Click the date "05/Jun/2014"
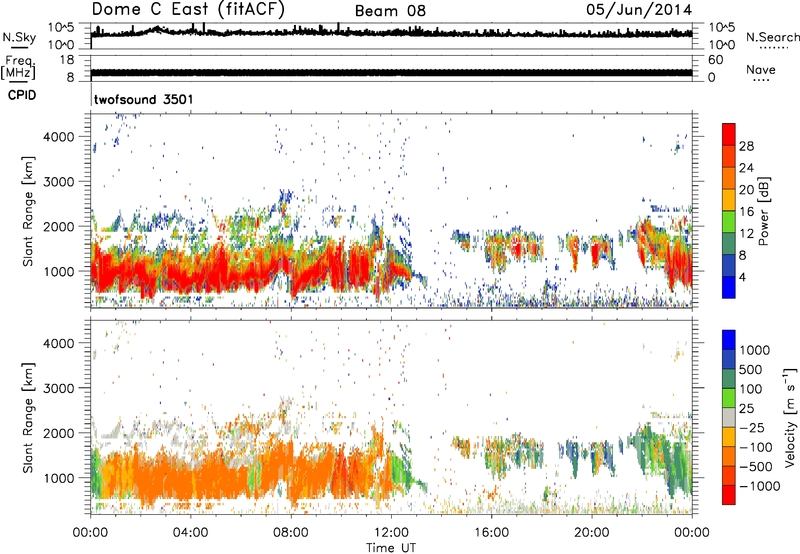The image size is (800, 554). pyautogui.click(x=639, y=10)
